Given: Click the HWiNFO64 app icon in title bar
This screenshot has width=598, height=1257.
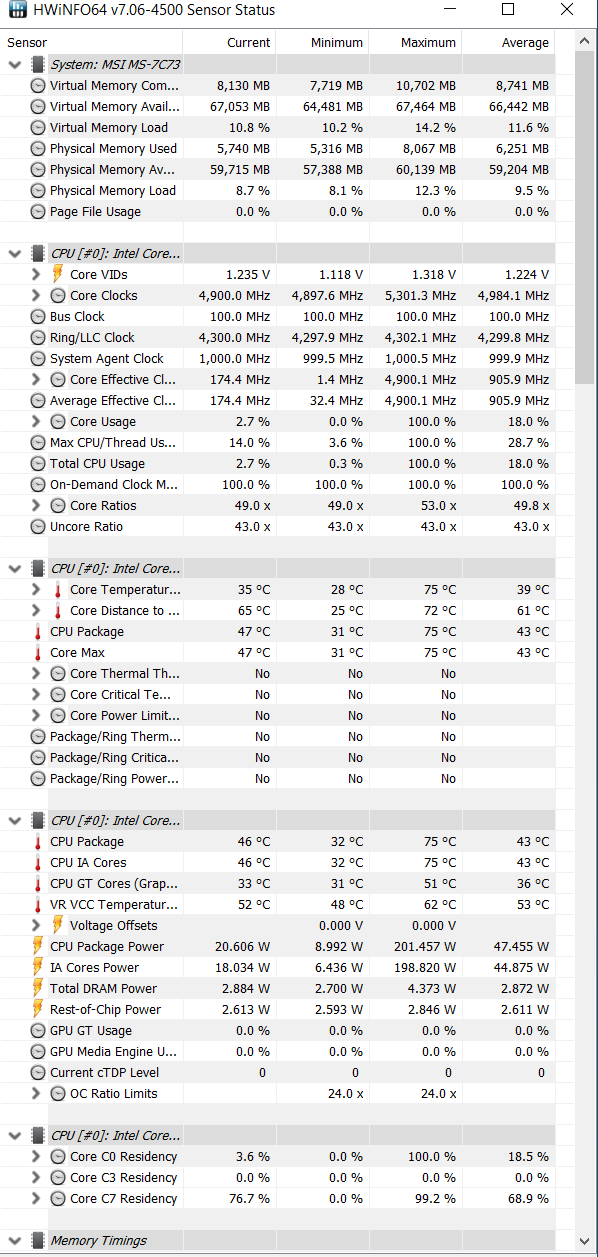Looking at the screenshot, I should [x=18, y=11].
